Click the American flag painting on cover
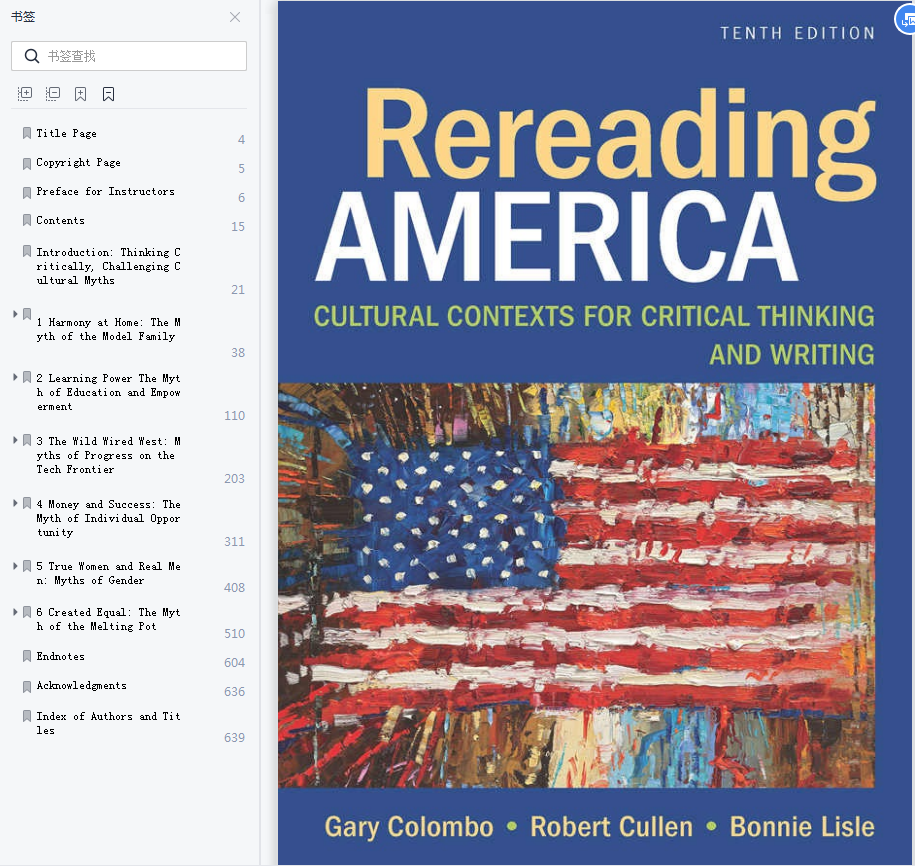Viewport: 915px width, 866px height. pyautogui.click(x=576, y=585)
